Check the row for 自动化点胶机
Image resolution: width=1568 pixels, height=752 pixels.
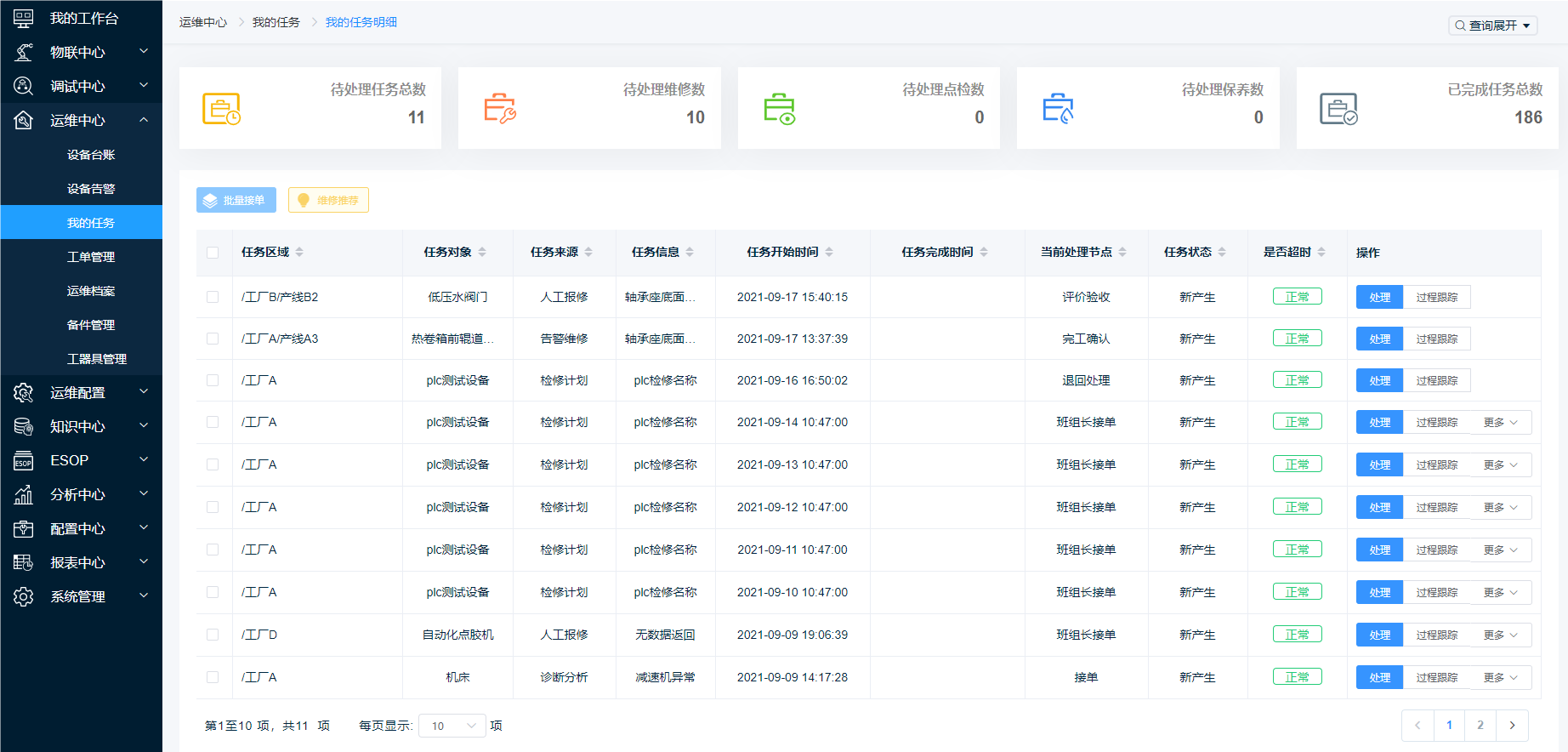pyautogui.click(x=213, y=635)
